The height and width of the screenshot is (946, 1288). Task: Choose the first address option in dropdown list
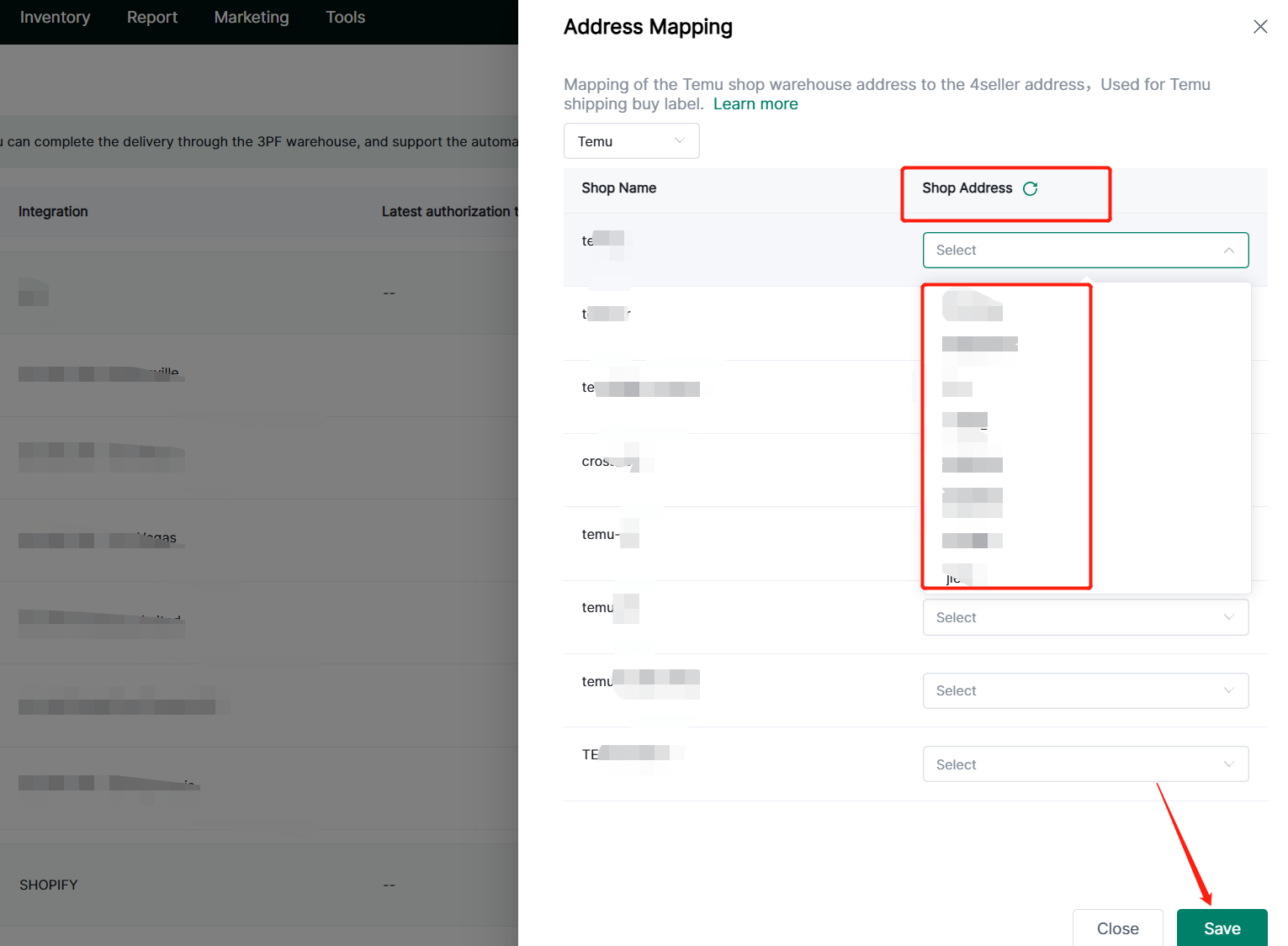972,306
